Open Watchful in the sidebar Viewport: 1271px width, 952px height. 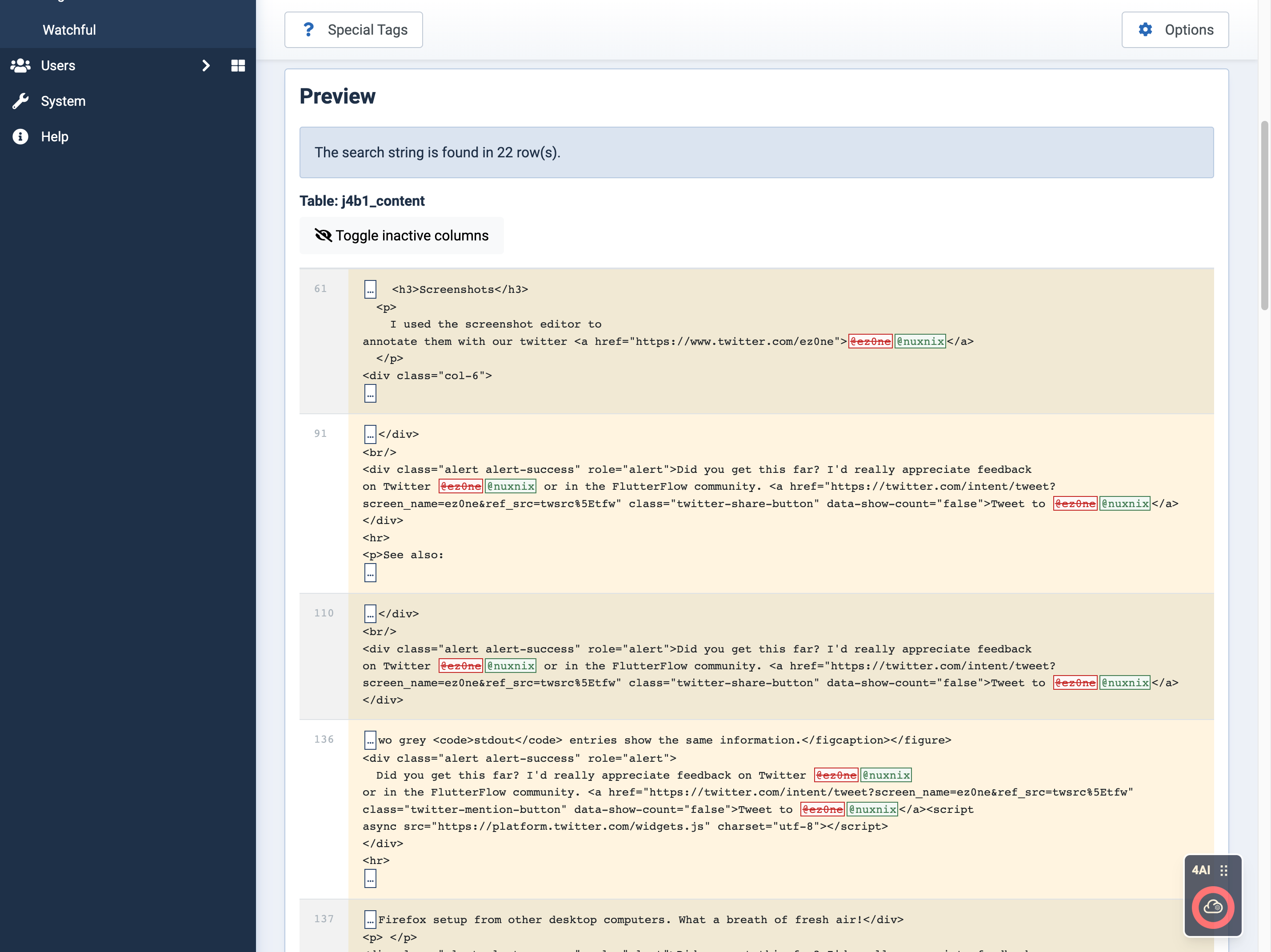[x=69, y=30]
